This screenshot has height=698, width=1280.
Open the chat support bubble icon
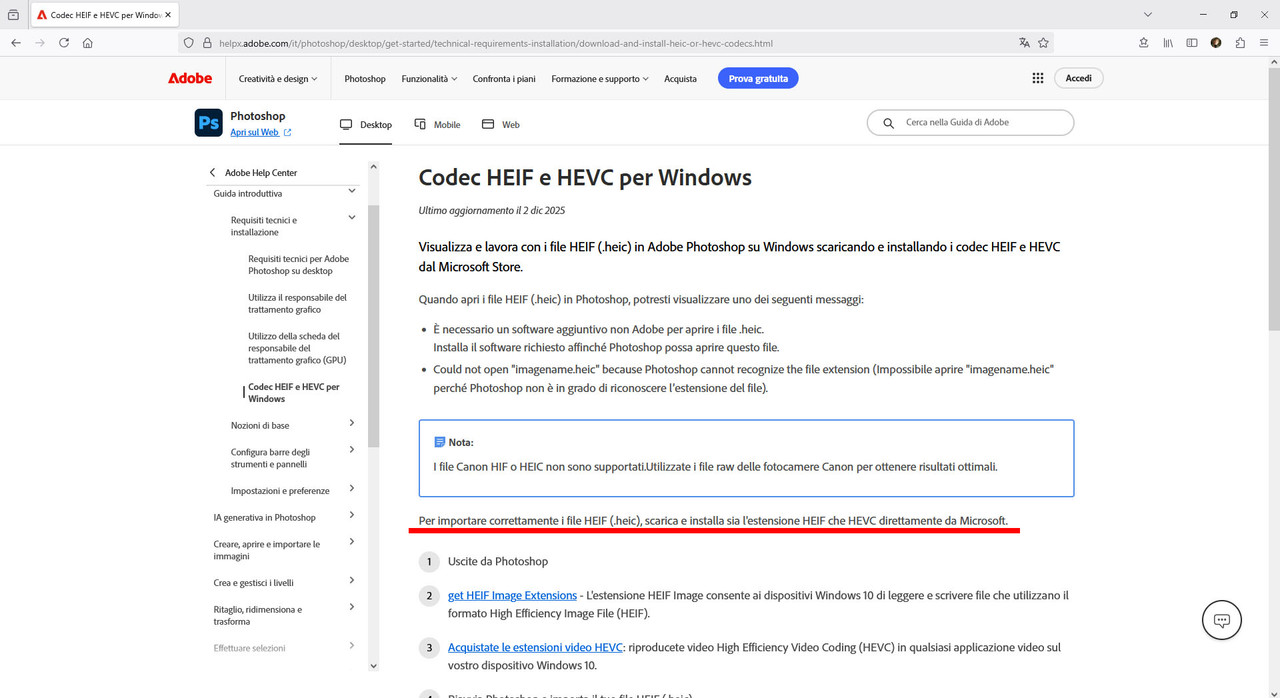click(1221, 620)
